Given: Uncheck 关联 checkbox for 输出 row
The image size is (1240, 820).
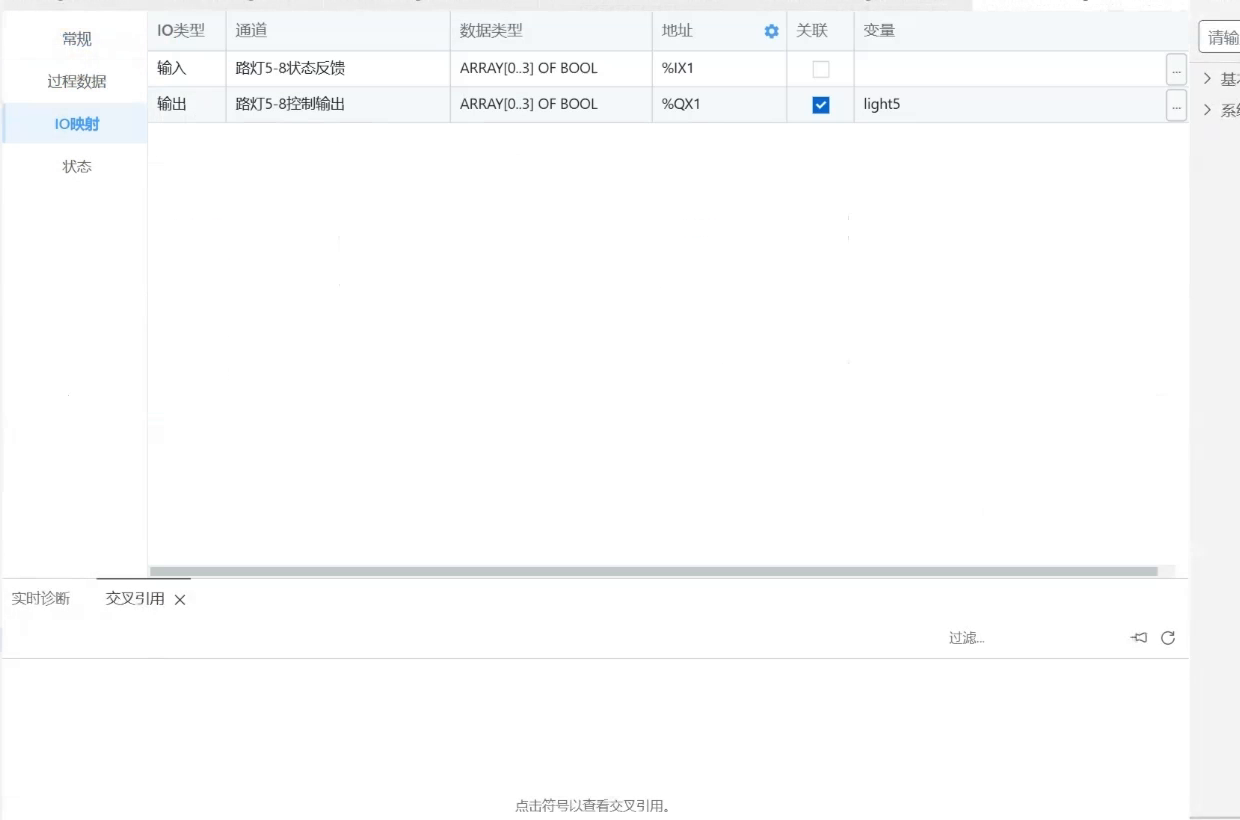Looking at the screenshot, I should [x=821, y=105].
